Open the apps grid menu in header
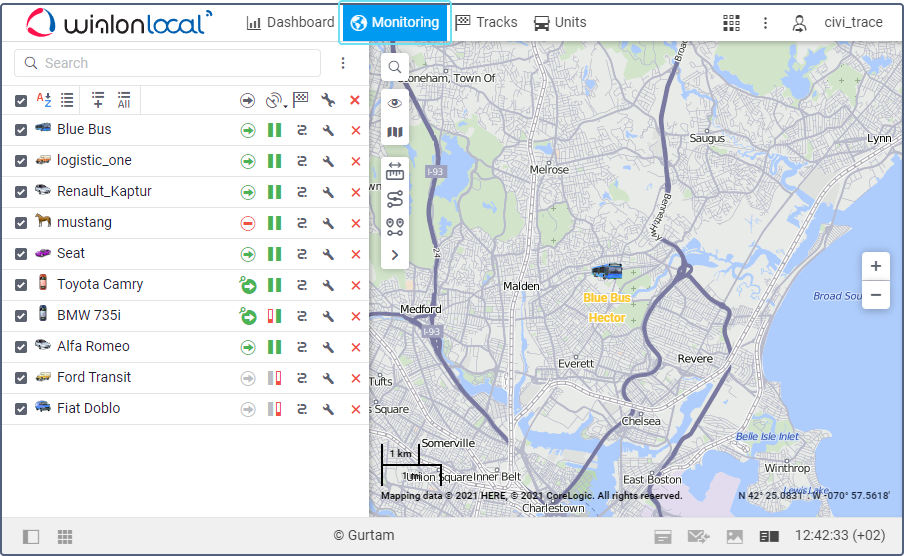Viewport: 904px width, 556px height. pyautogui.click(x=731, y=22)
